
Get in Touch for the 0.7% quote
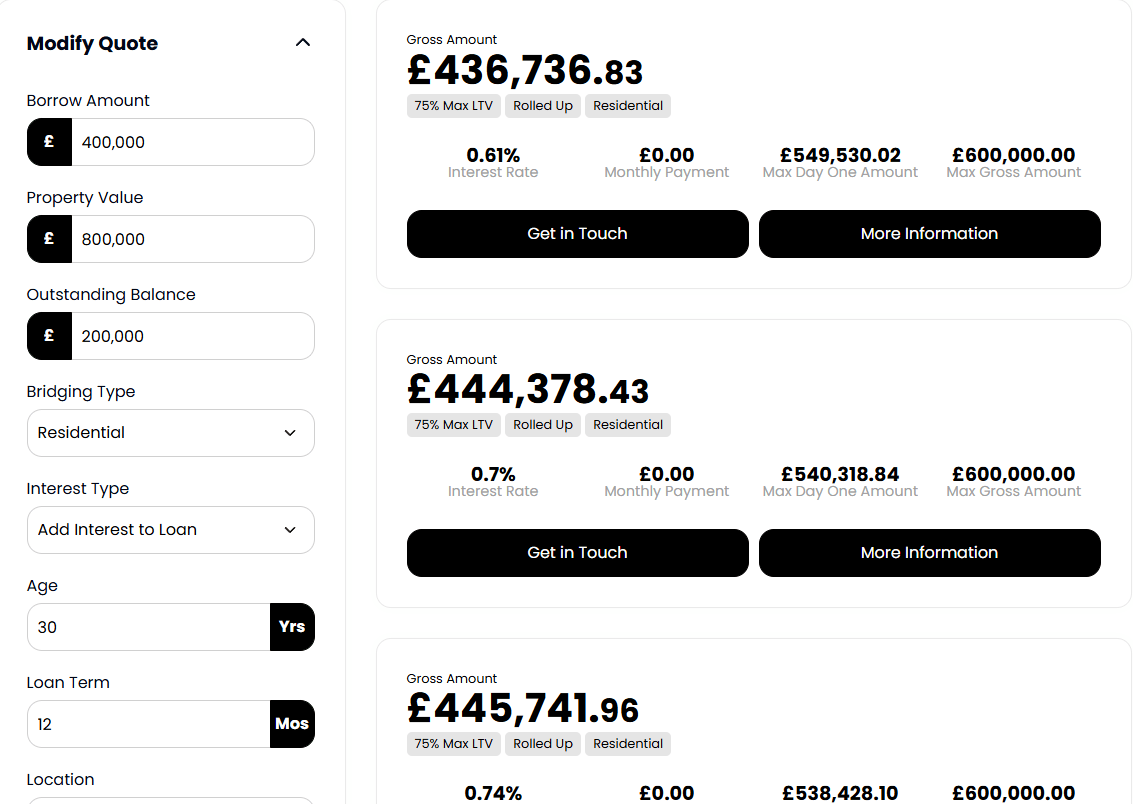coord(577,553)
